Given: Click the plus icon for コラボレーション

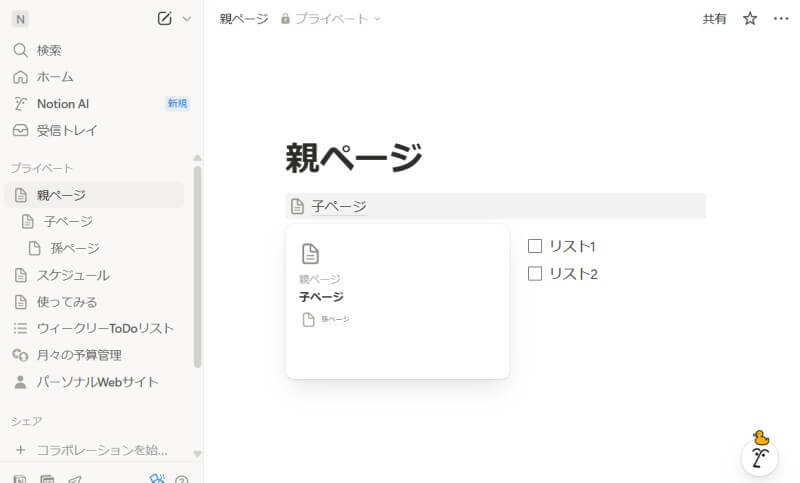Looking at the screenshot, I should (x=20, y=450).
